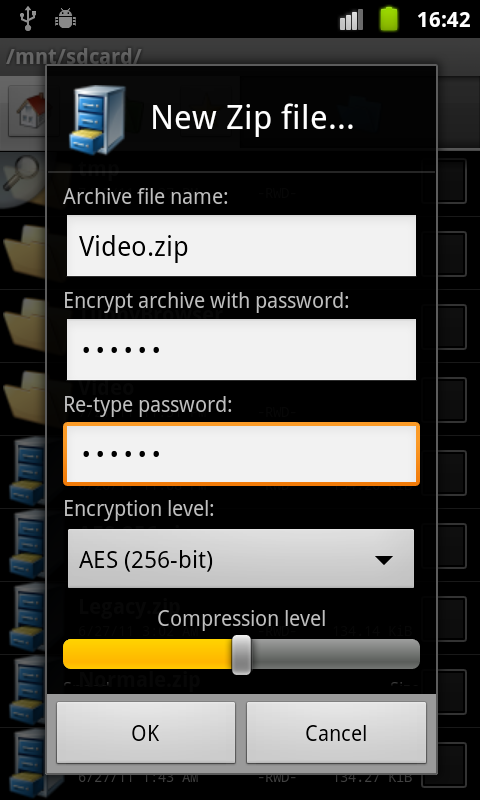Click the dropdown arrow of Encryption level
The height and width of the screenshot is (800, 480).
pos(384,560)
